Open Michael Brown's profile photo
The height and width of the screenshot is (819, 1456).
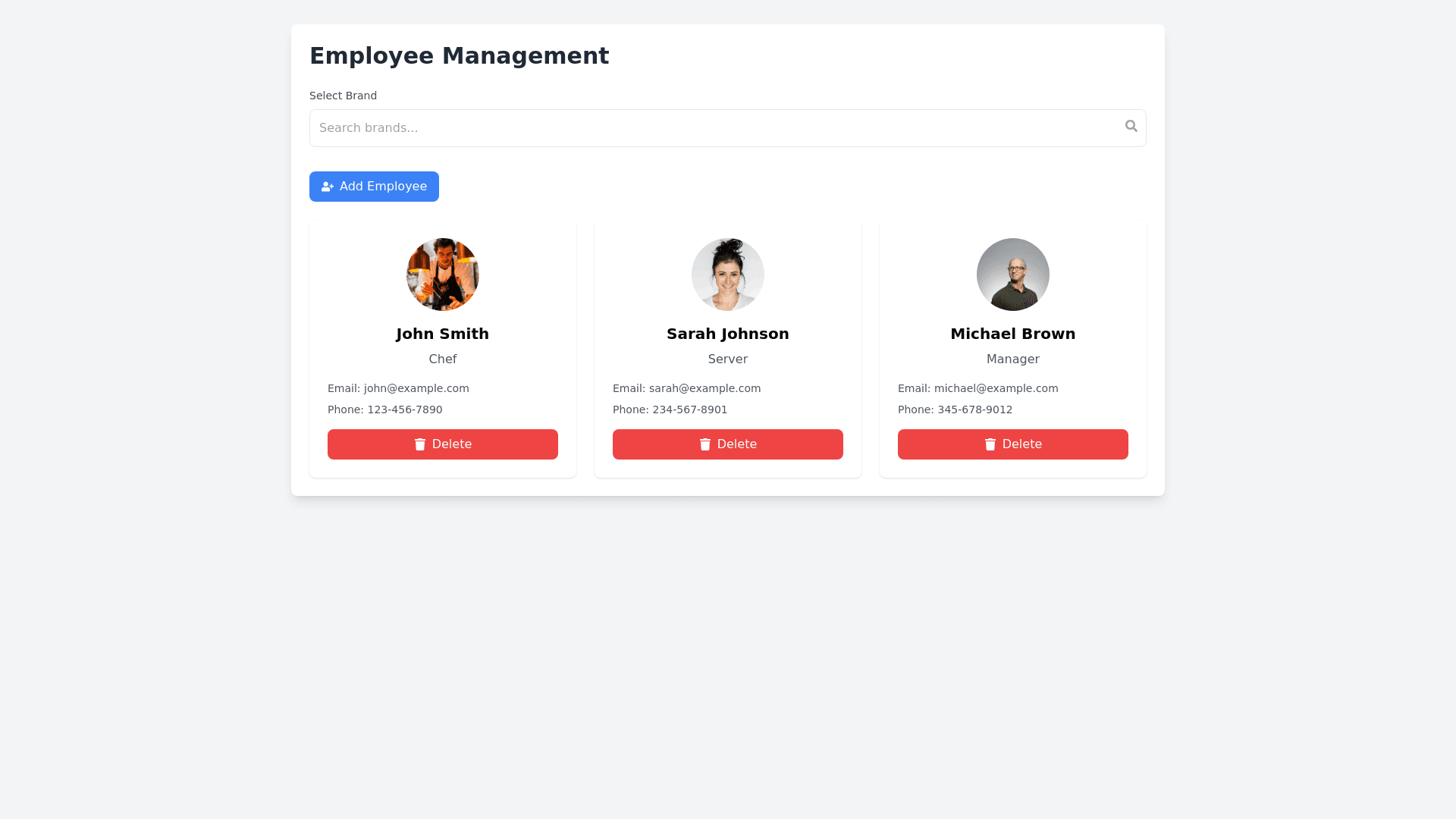pyautogui.click(x=1013, y=275)
